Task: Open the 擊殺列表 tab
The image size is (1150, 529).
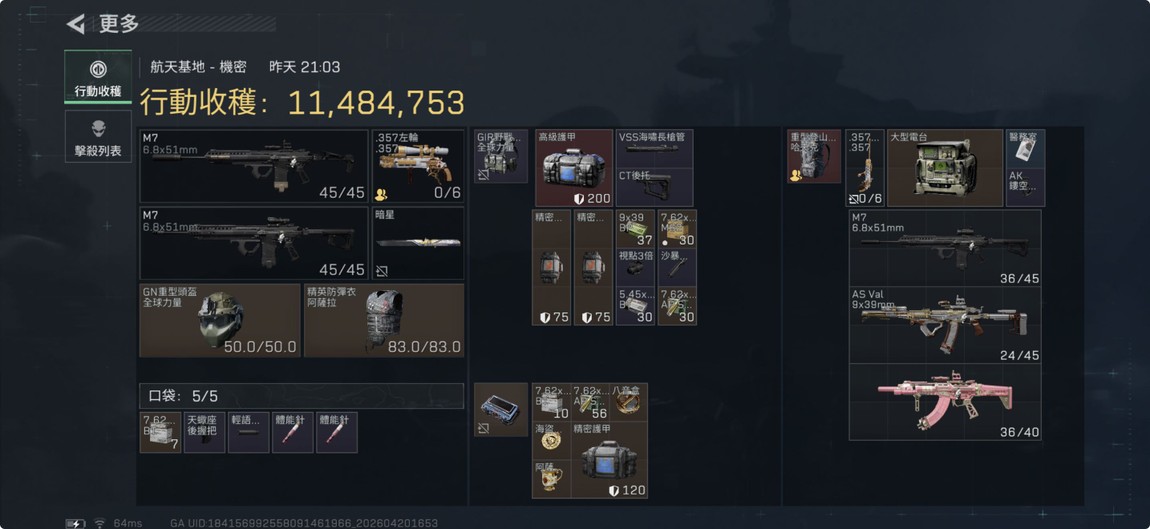Action: [98, 136]
